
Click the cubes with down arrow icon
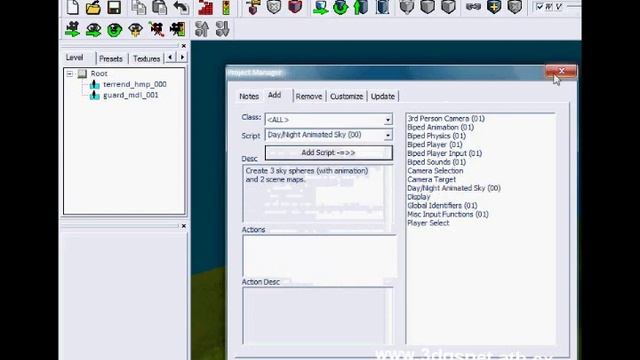[222, 29]
